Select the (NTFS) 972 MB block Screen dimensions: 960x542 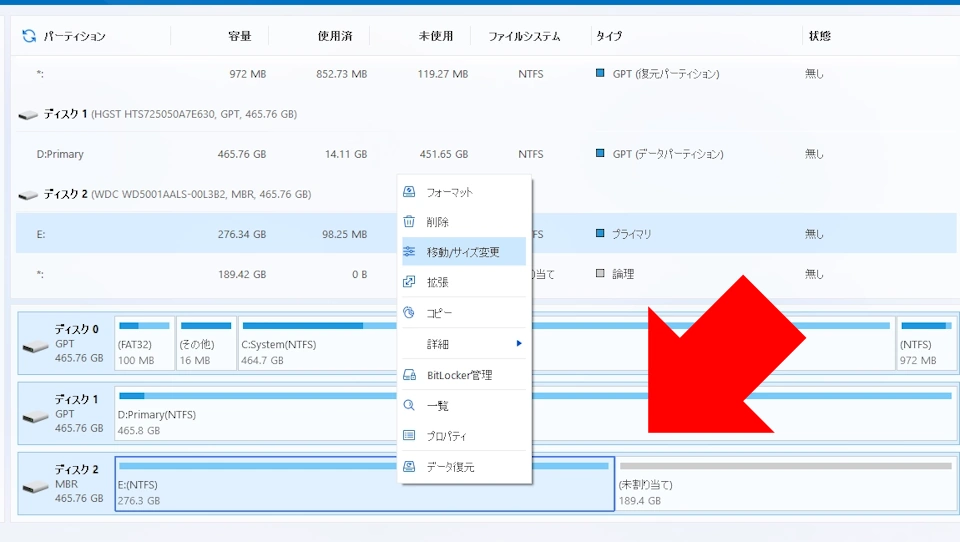[926, 343]
